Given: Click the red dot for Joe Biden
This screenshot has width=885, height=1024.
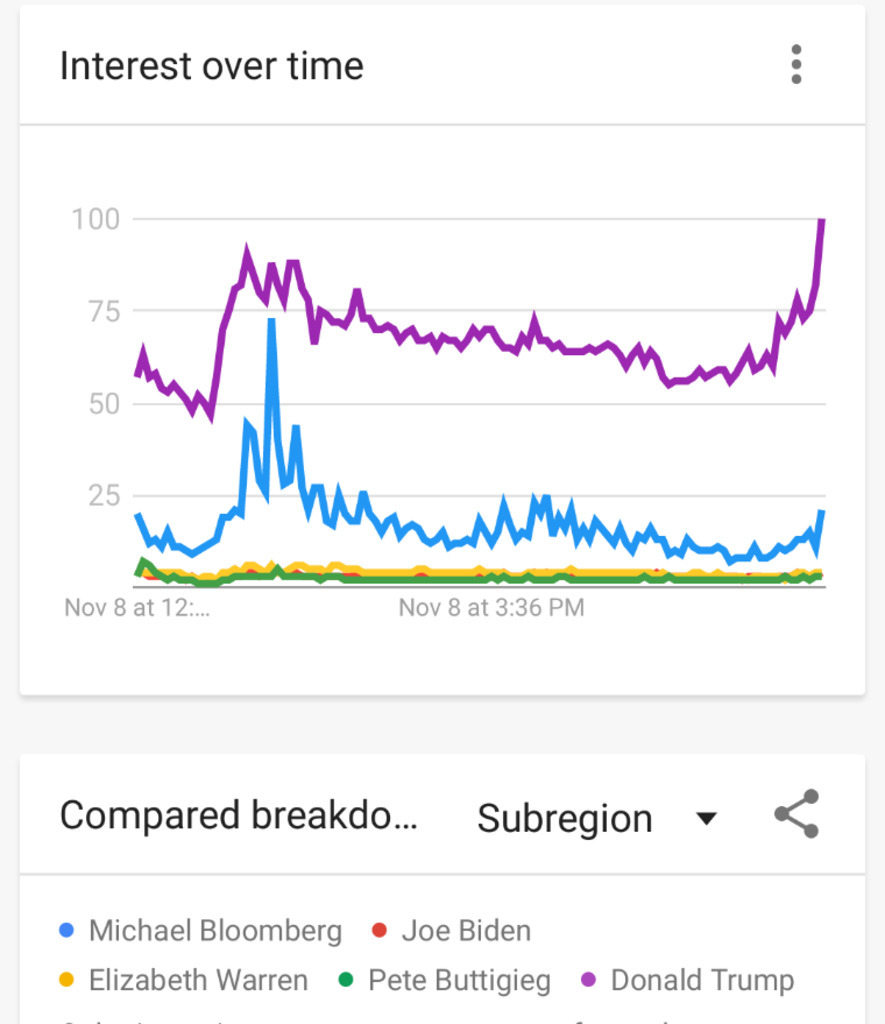Looking at the screenshot, I should 379,930.
